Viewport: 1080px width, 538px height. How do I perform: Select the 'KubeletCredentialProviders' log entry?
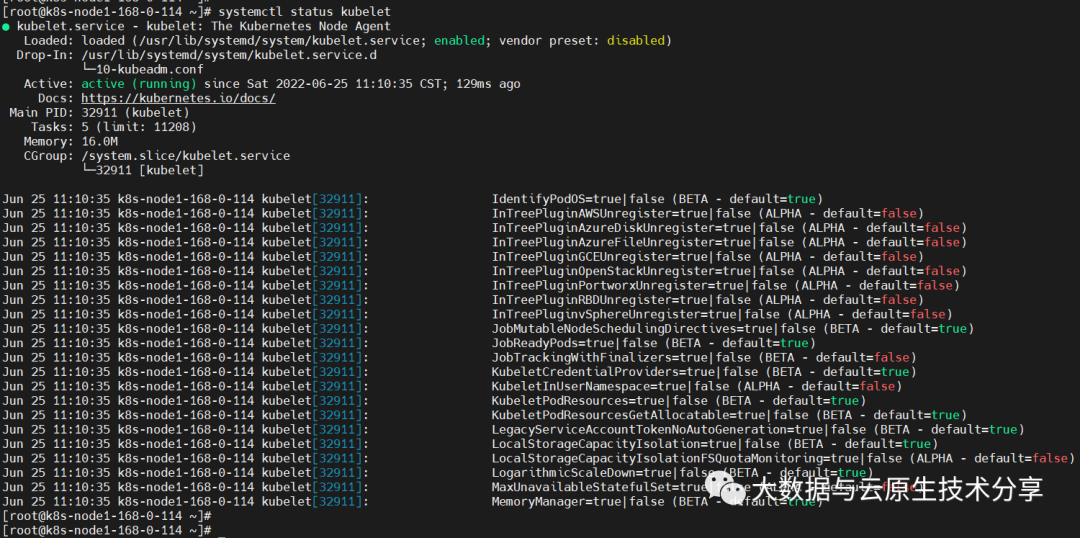point(705,373)
